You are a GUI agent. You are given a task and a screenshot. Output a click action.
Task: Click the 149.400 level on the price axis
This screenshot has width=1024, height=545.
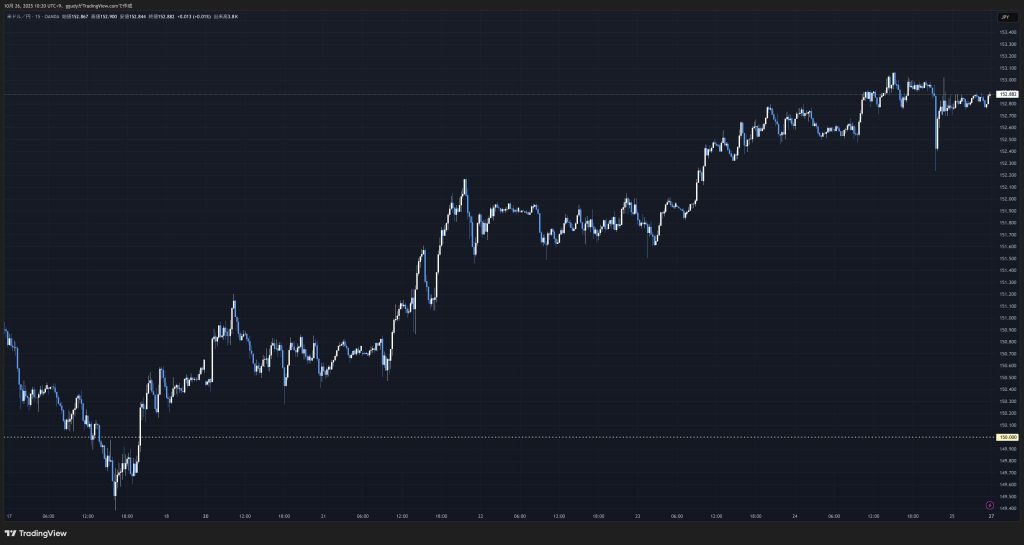click(1007, 508)
